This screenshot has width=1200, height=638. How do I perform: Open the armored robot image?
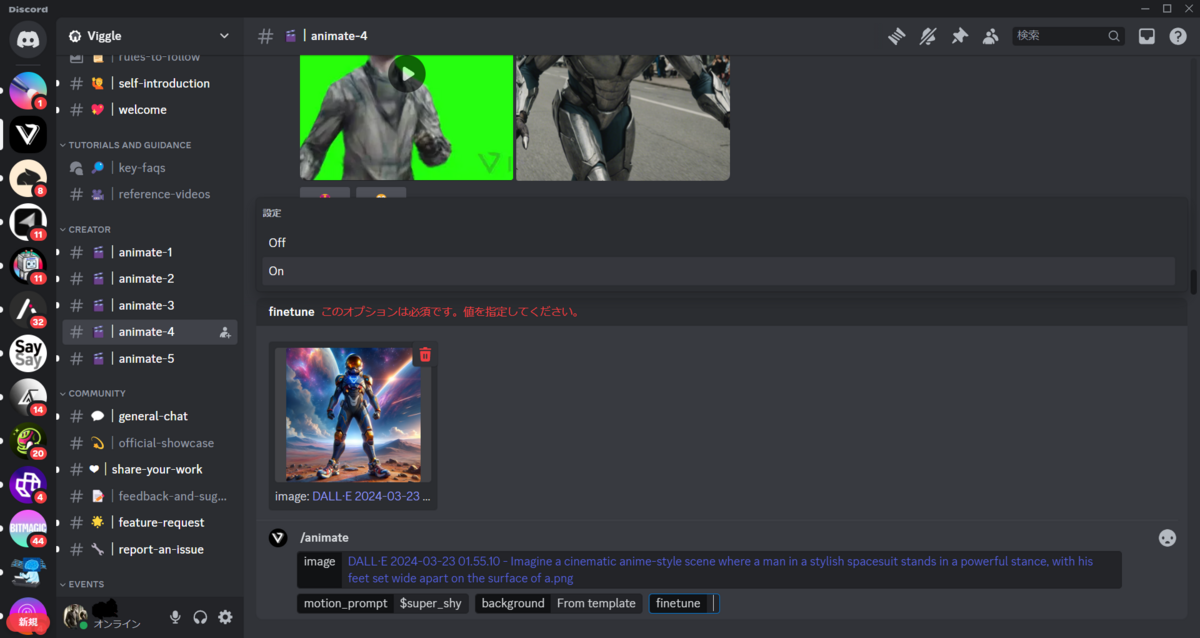coord(623,118)
